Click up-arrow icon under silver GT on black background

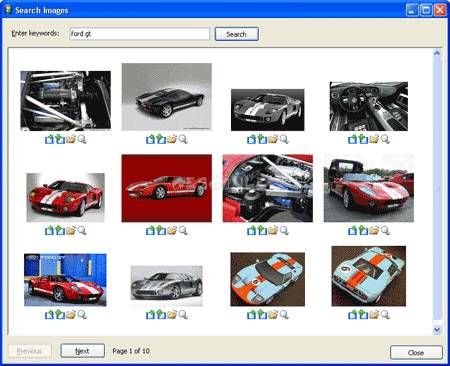252,139
